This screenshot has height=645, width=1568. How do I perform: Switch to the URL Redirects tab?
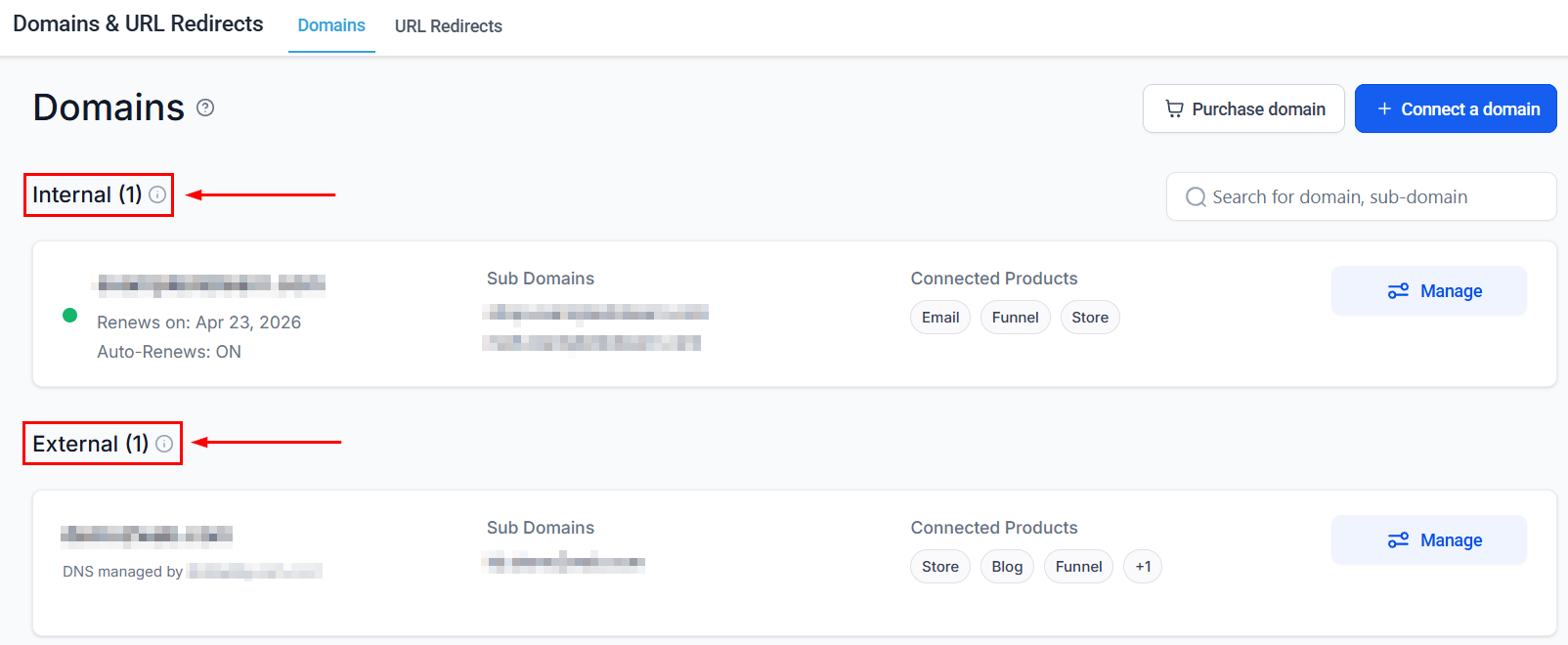click(449, 26)
